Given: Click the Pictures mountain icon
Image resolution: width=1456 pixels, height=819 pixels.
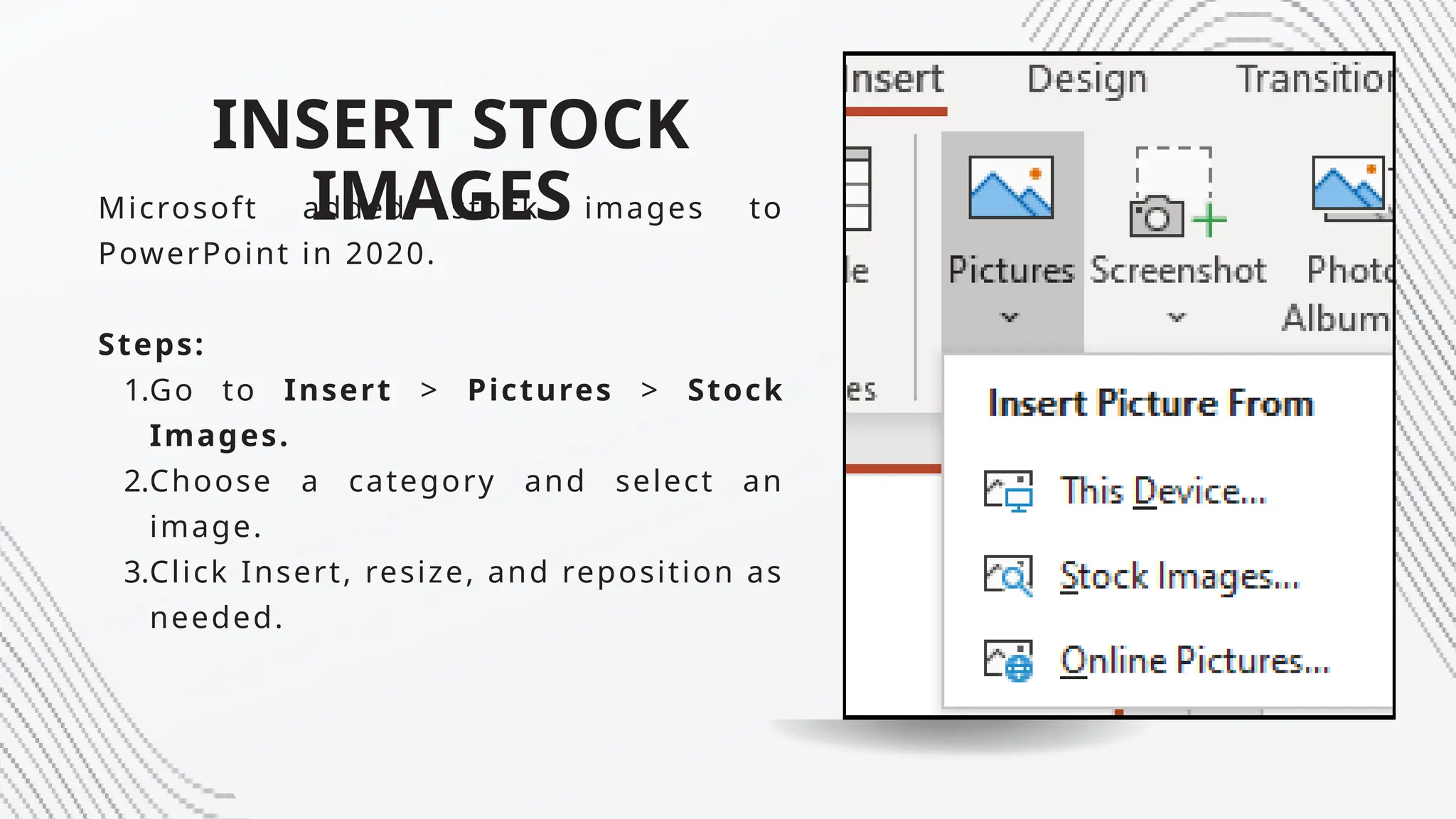Looking at the screenshot, I should [x=1011, y=188].
